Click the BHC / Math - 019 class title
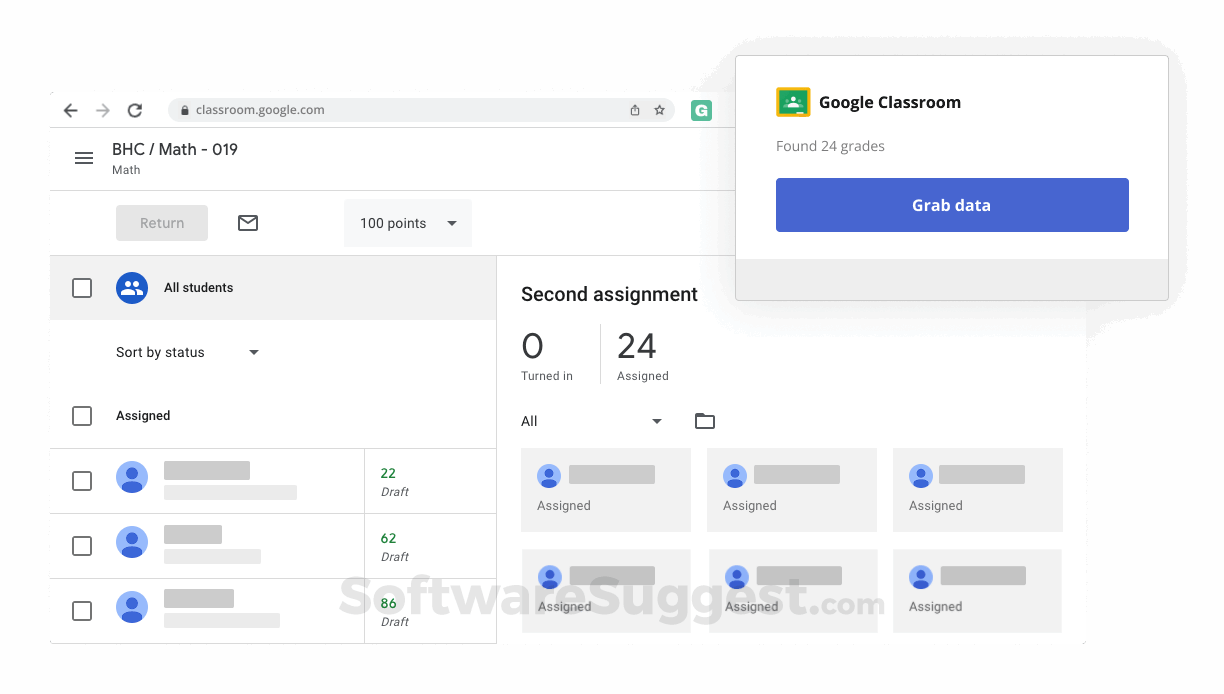 click(x=175, y=149)
